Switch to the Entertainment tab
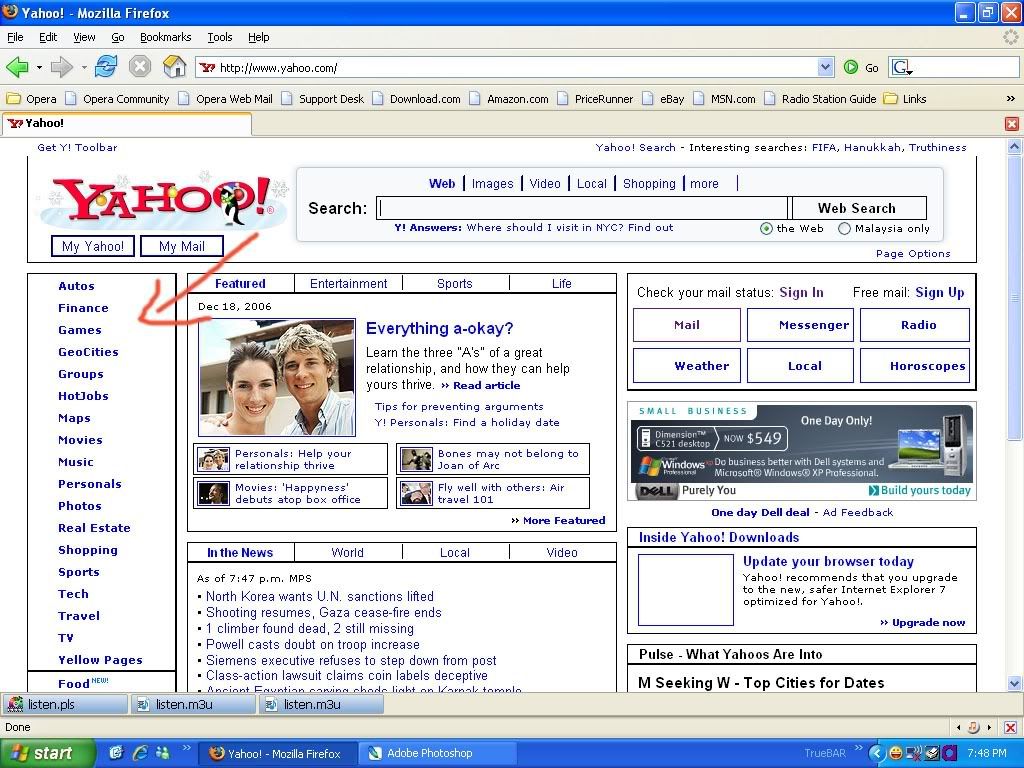Image resolution: width=1024 pixels, height=768 pixels. point(348,283)
